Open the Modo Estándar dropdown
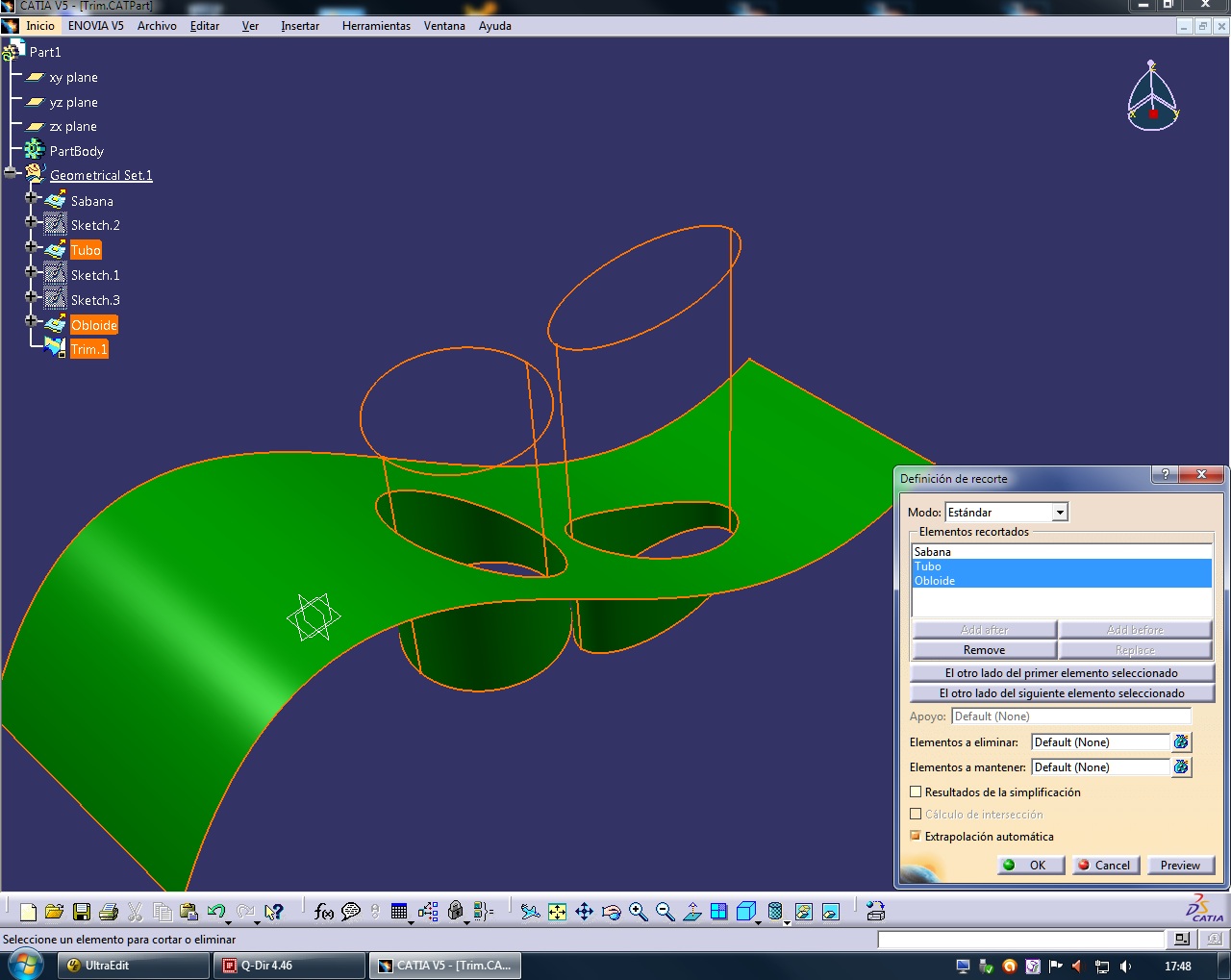This screenshot has width=1231, height=980. click(1060, 513)
